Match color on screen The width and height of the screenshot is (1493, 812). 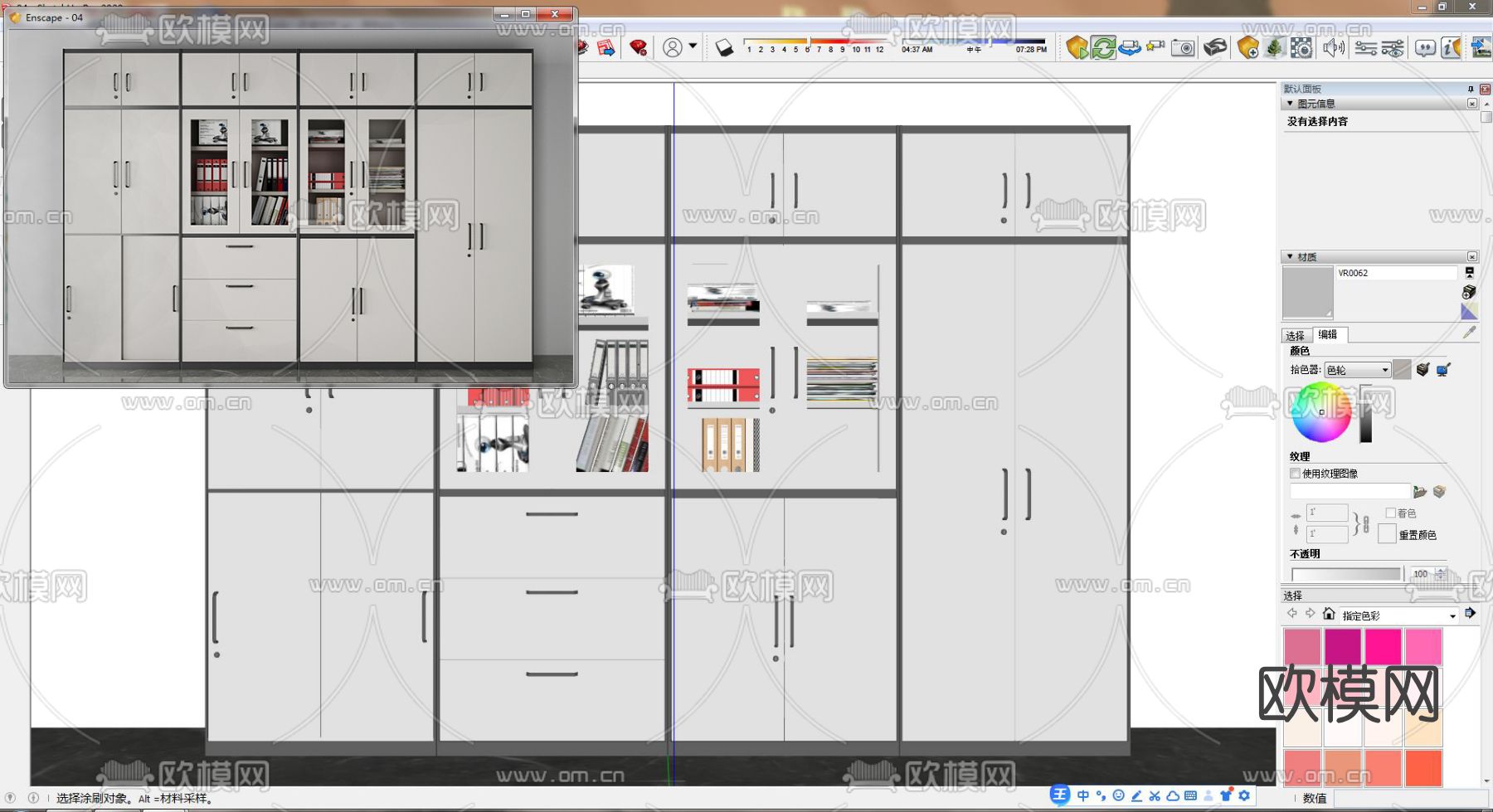[x=1444, y=370]
